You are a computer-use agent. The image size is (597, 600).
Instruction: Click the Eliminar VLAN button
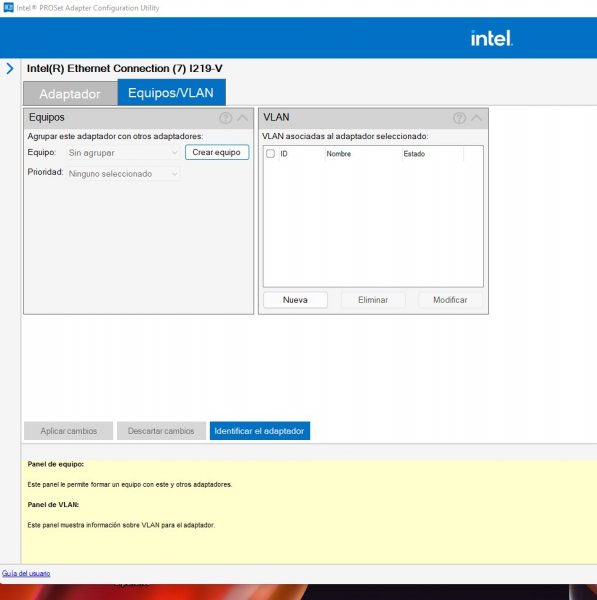pos(373,300)
